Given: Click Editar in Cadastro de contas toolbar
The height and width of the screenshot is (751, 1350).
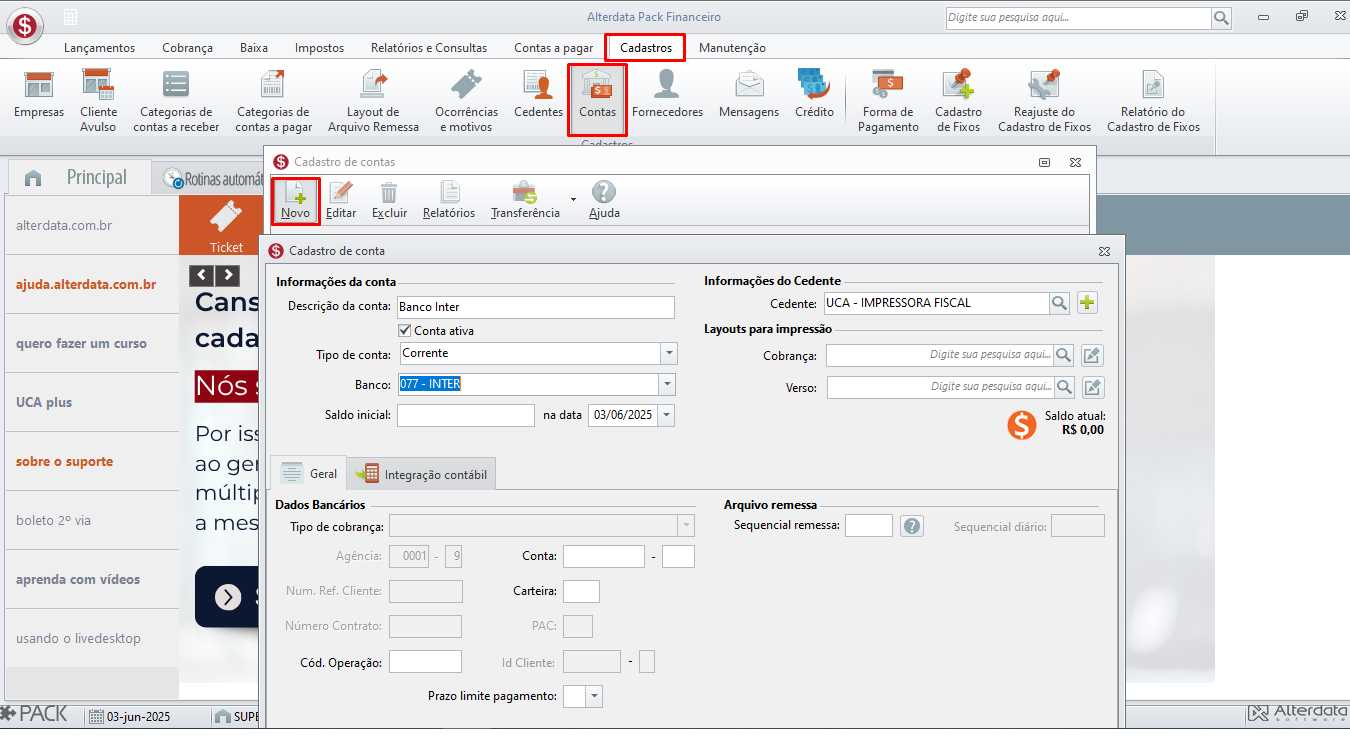Looking at the screenshot, I should 341,200.
